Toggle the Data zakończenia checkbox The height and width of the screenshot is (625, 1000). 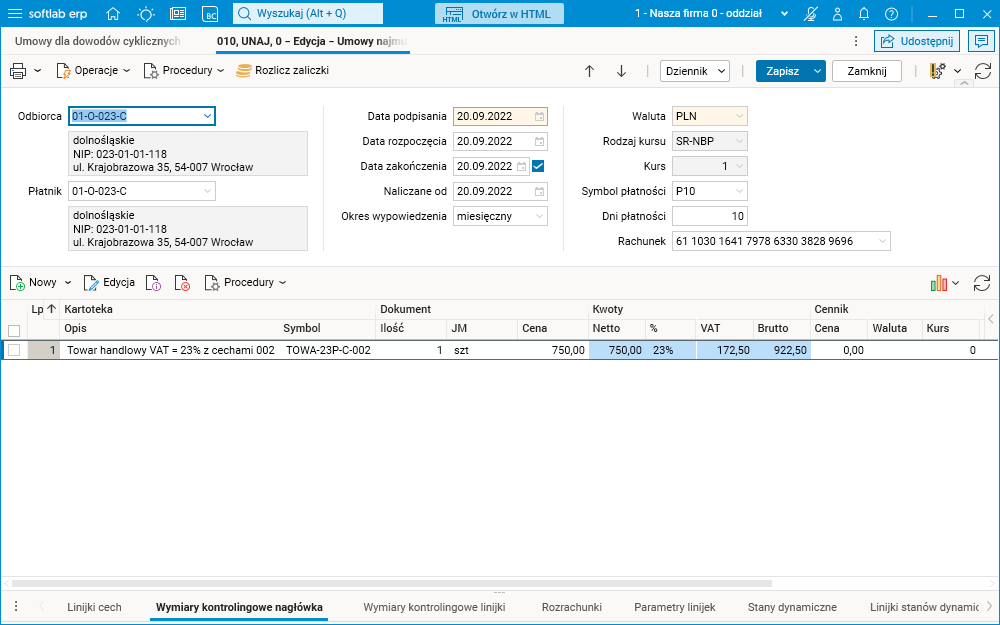pos(538,166)
